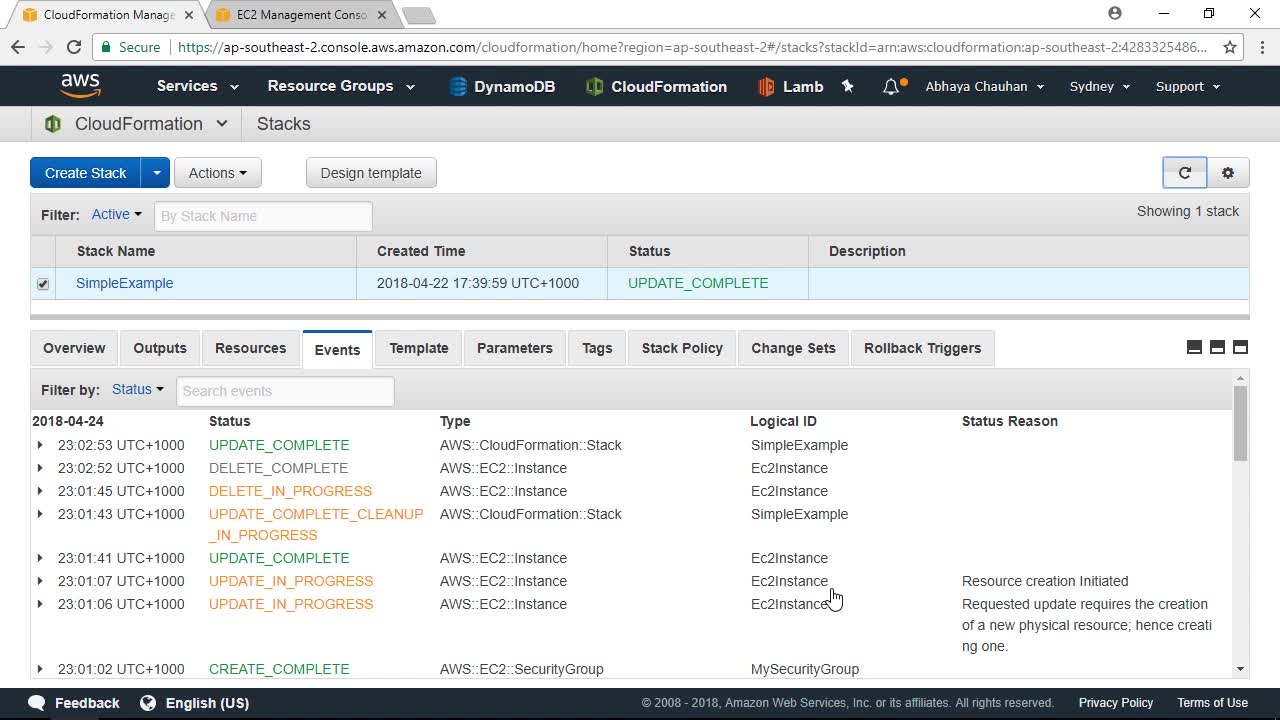This screenshot has height=720, width=1280.
Task: Switch to the Parameters tab
Action: coord(515,348)
